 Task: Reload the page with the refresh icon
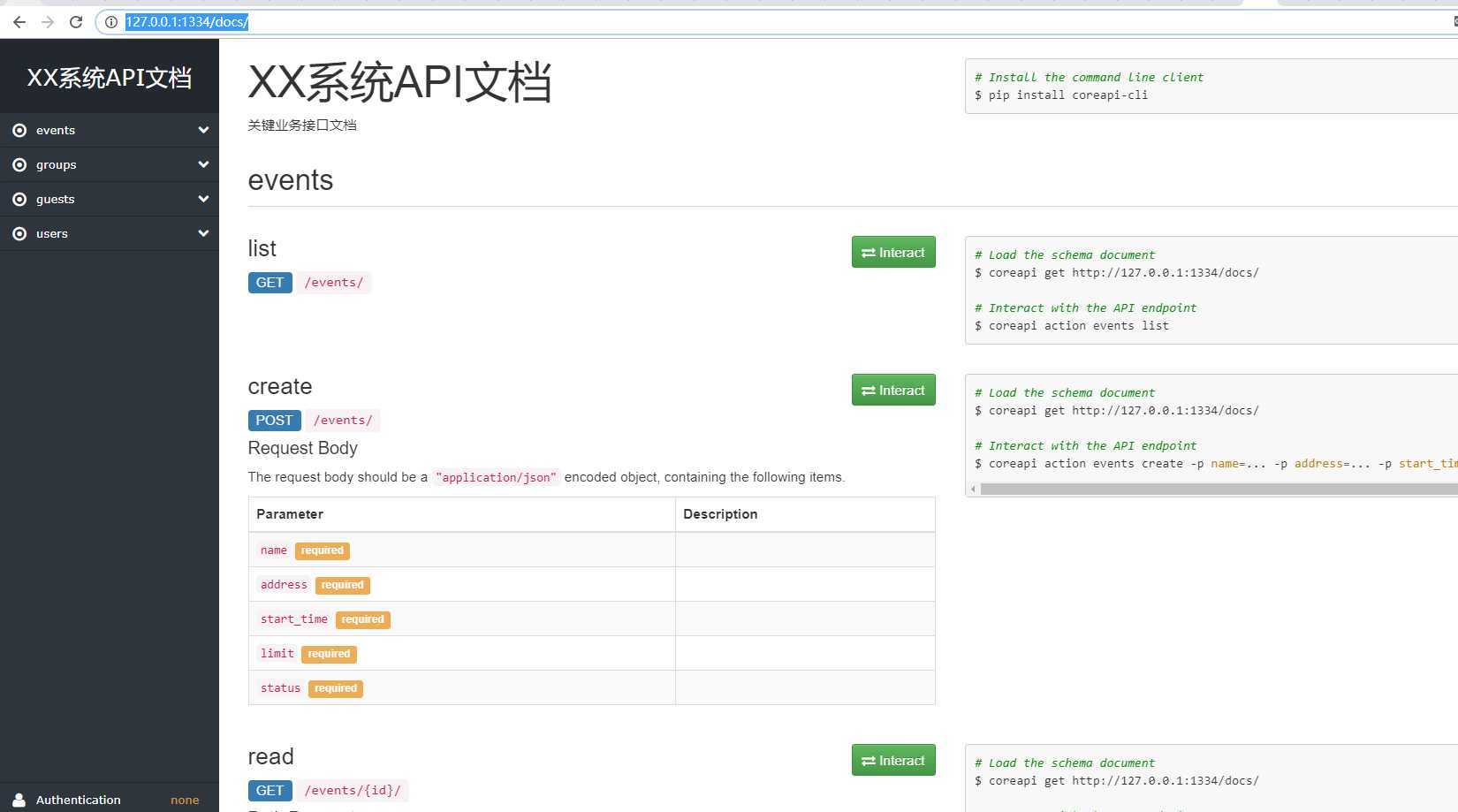click(76, 22)
